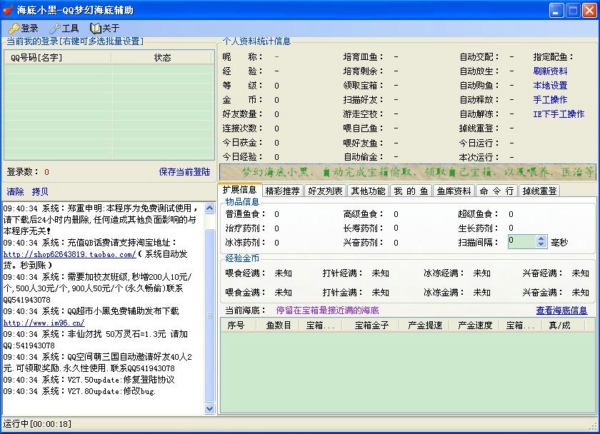
Task: Open the shop62843819.taobao.com link
Action: 70,254
